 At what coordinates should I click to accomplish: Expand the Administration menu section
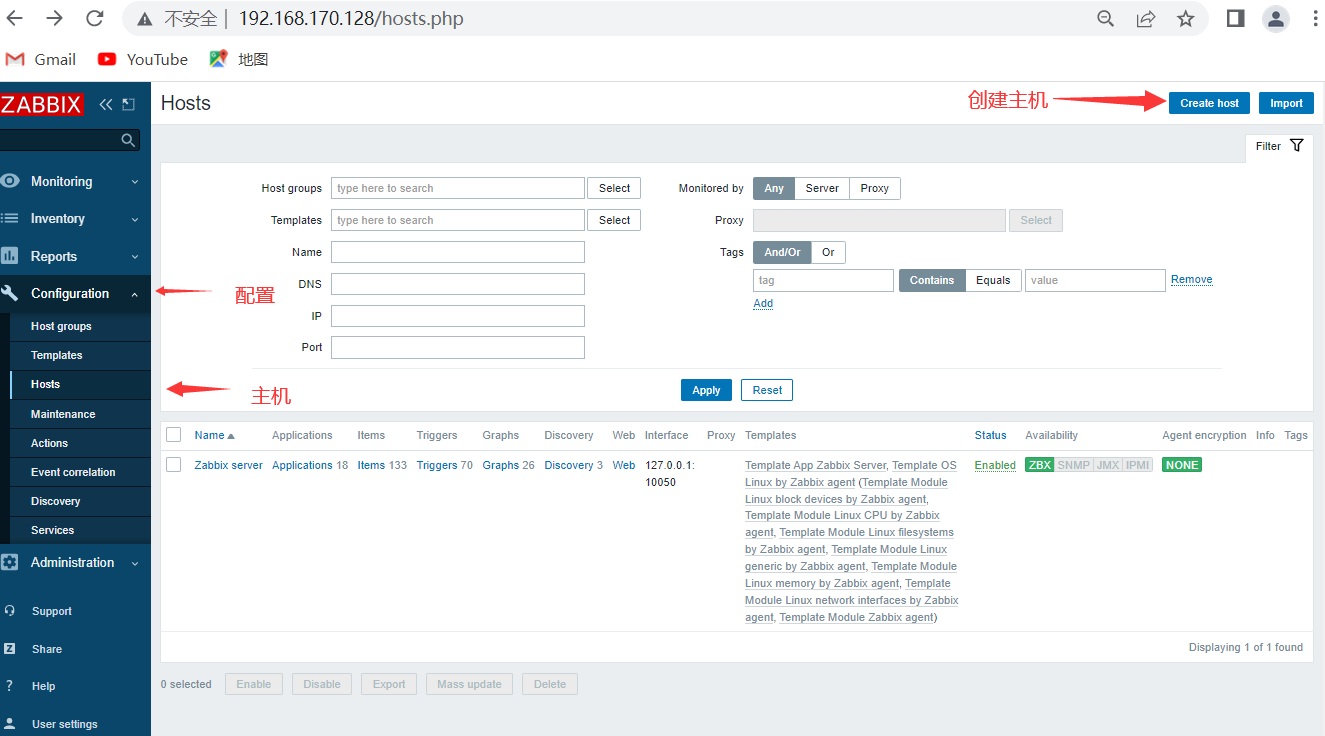coord(75,562)
